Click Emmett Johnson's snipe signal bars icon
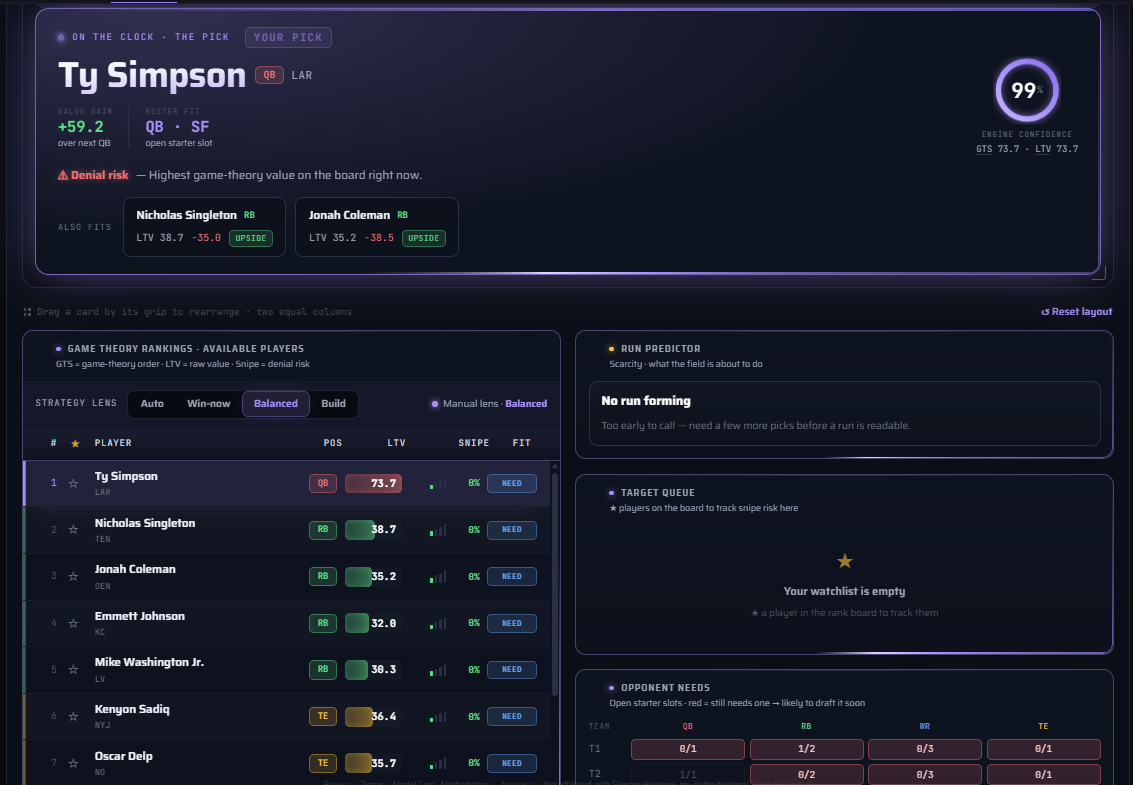 tap(438, 623)
